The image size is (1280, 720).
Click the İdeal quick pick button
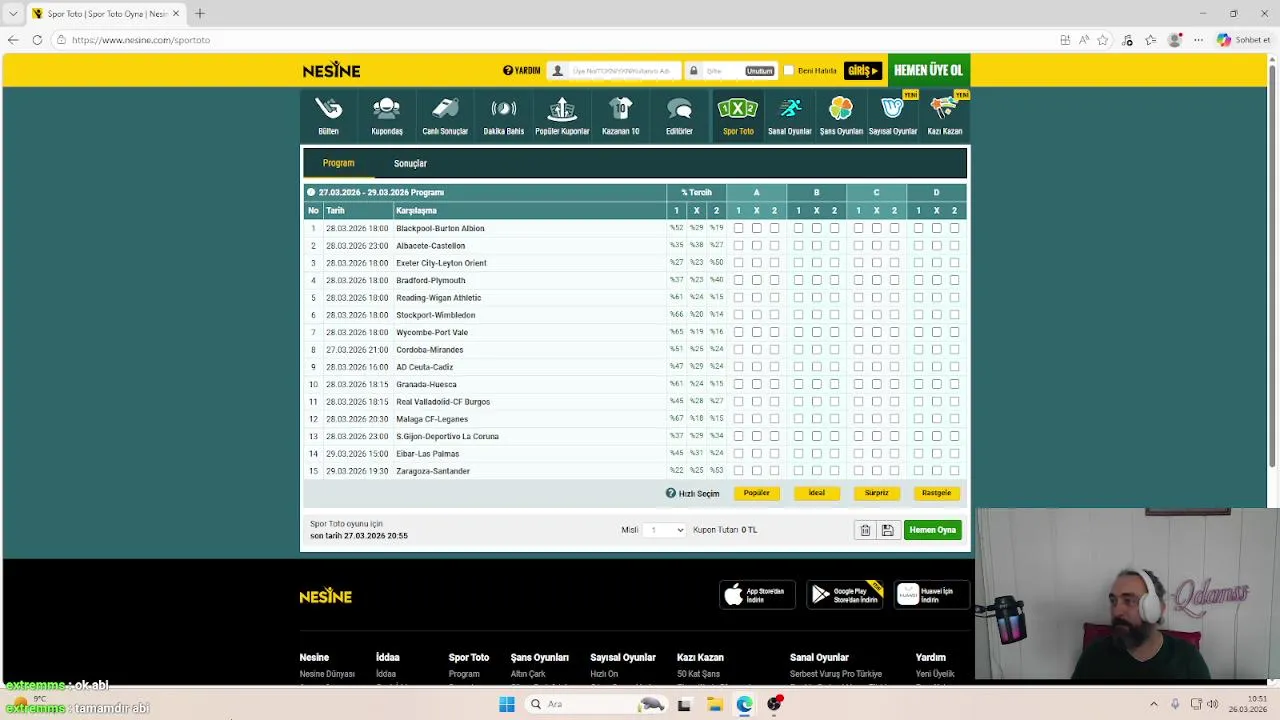[x=816, y=493]
